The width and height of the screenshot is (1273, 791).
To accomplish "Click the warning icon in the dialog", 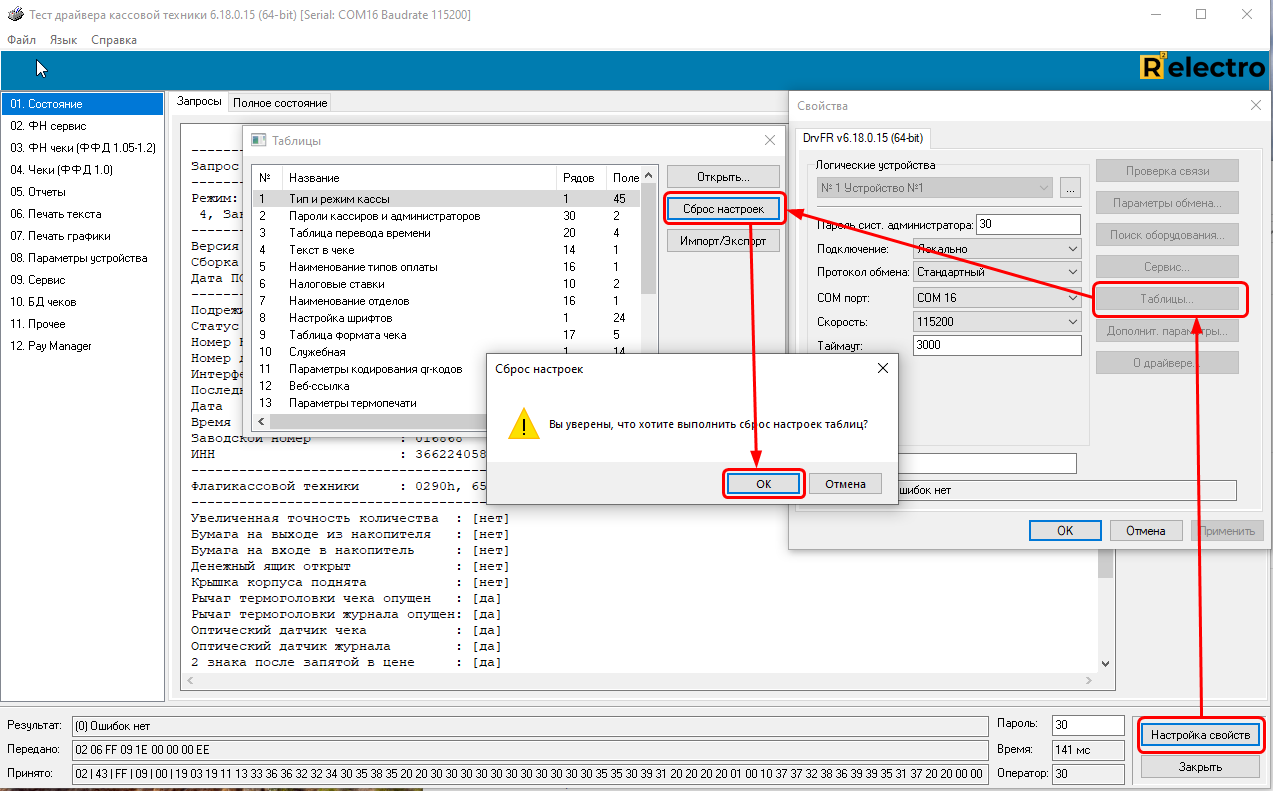I will [x=523, y=424].
